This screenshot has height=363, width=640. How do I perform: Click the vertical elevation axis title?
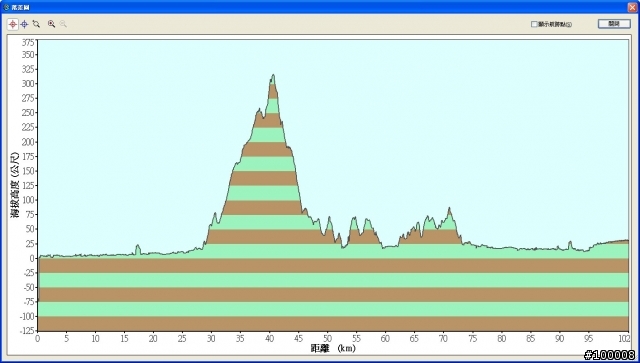point(15,185)
